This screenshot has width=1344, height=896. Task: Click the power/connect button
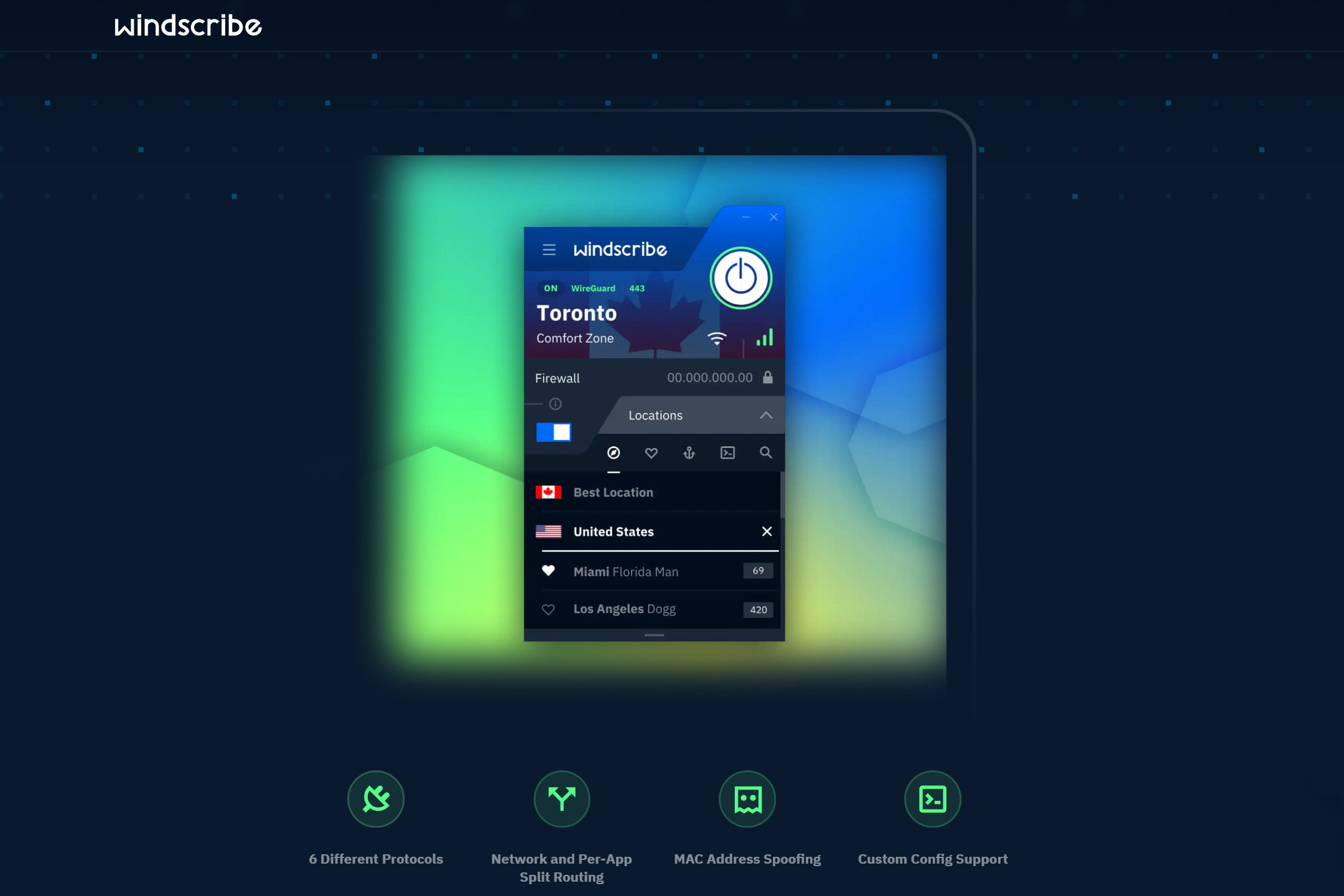click(740, 278)
